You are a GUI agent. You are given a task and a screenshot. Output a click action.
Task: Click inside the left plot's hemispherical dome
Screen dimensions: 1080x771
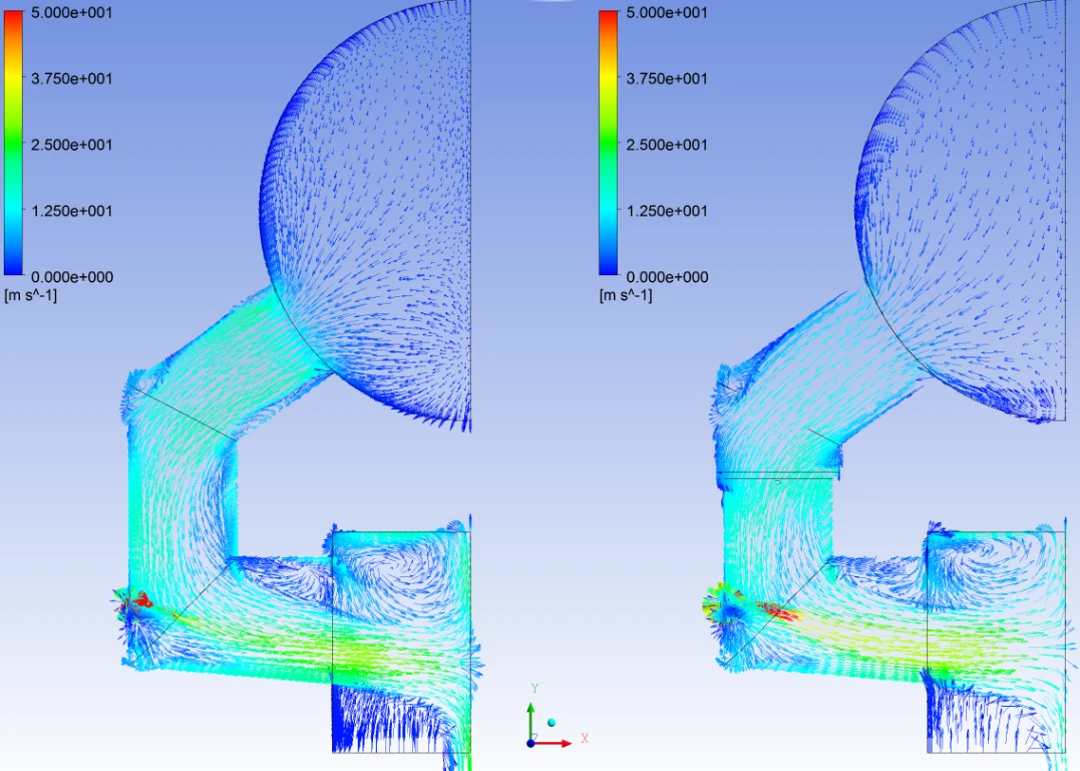coord(380,200)
